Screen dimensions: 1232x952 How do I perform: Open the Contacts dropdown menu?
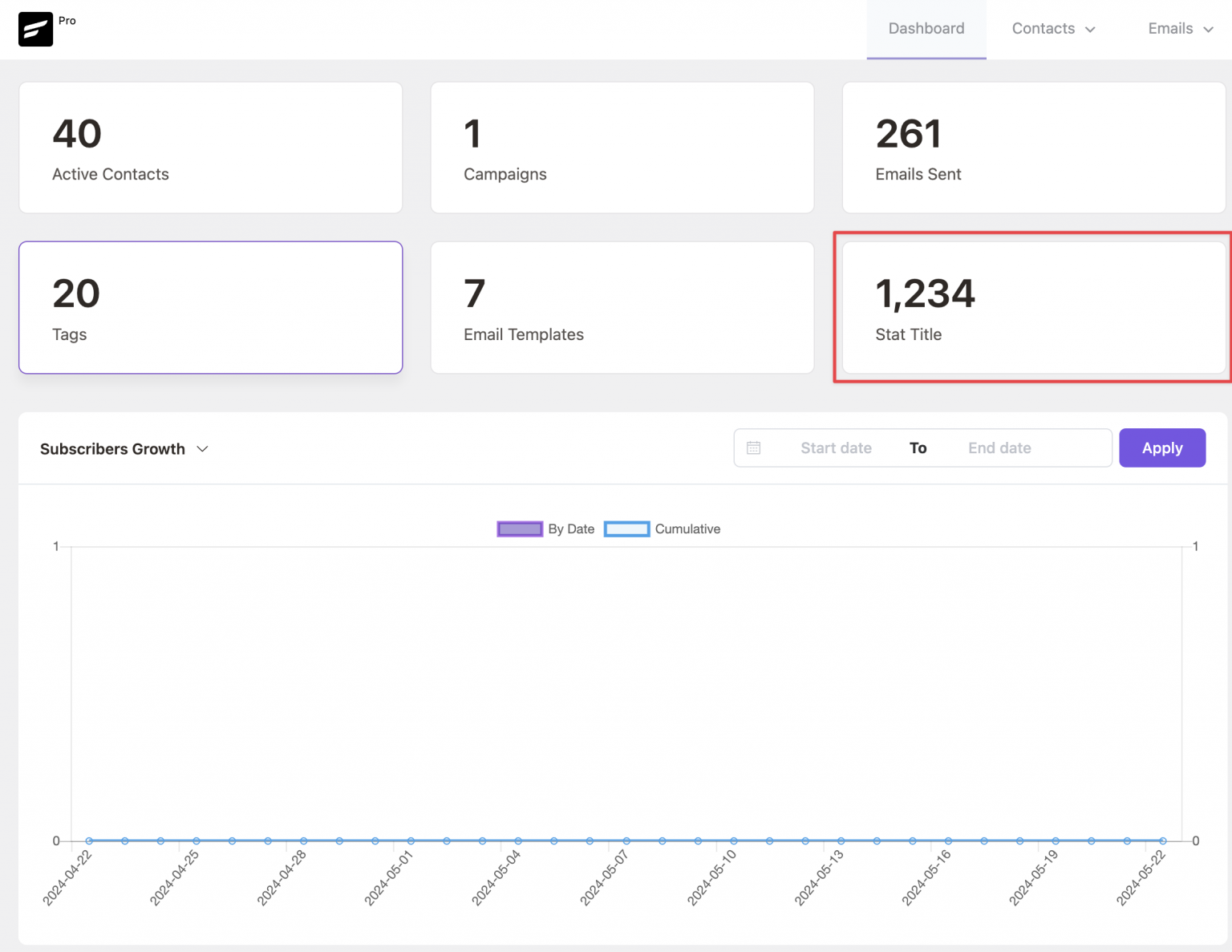point(1052,29)
